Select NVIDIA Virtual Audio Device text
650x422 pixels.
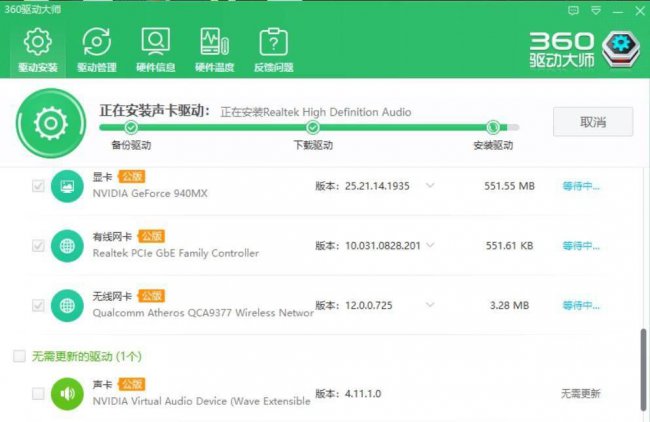[201, 401]
